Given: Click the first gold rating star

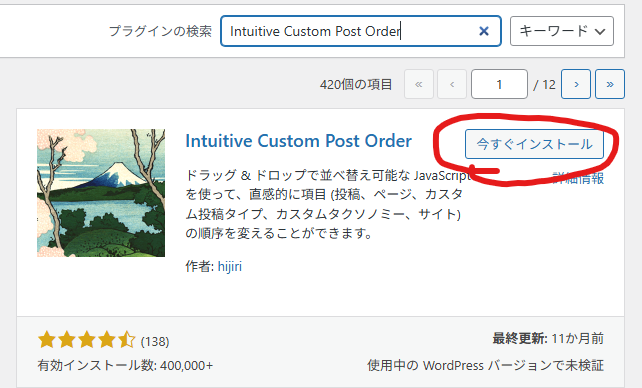Looking at the screenshot, I should pos(47,340).
